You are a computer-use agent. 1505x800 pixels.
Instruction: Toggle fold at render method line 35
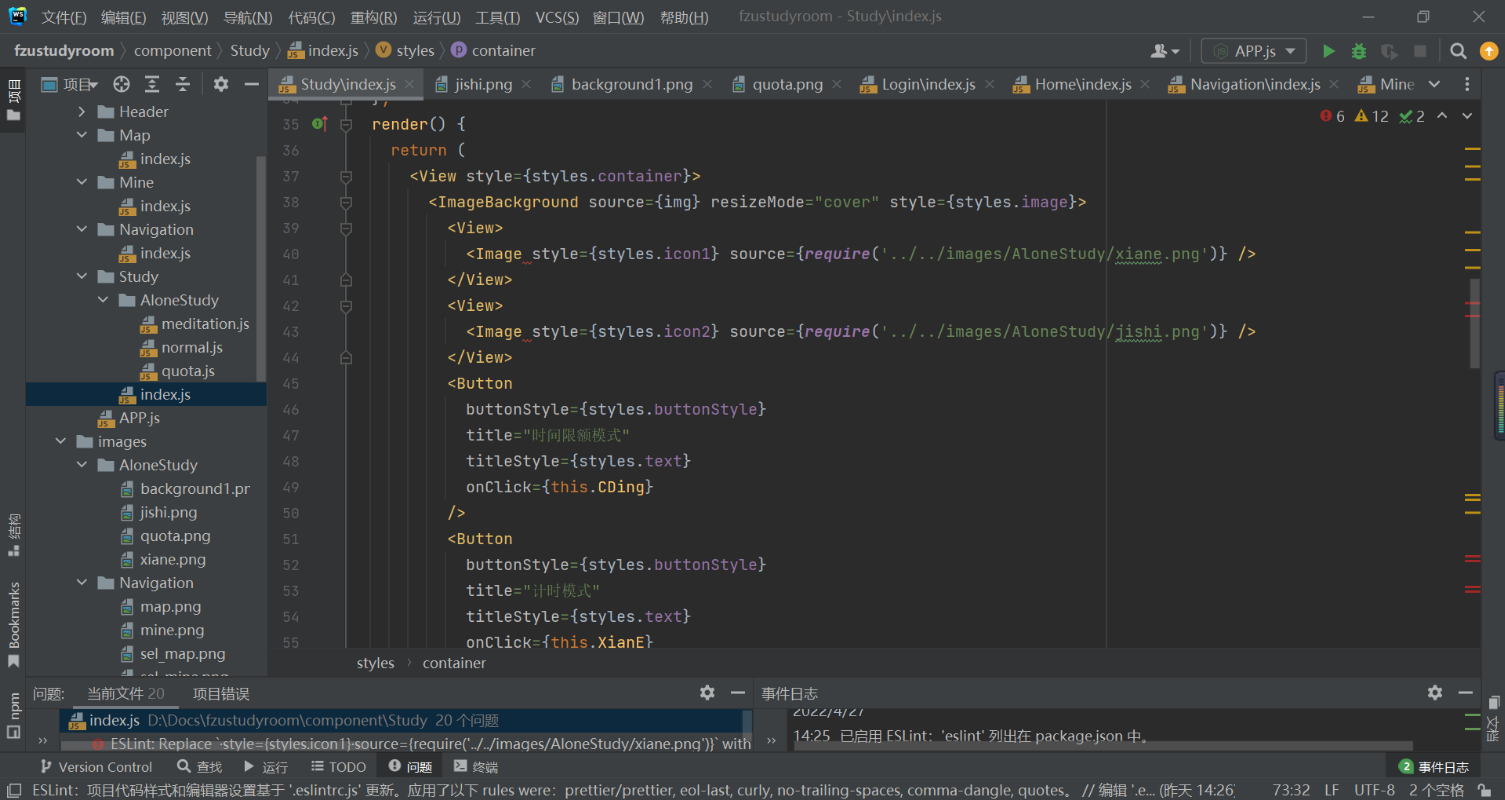pyautogui.click(x=346, y=124)
